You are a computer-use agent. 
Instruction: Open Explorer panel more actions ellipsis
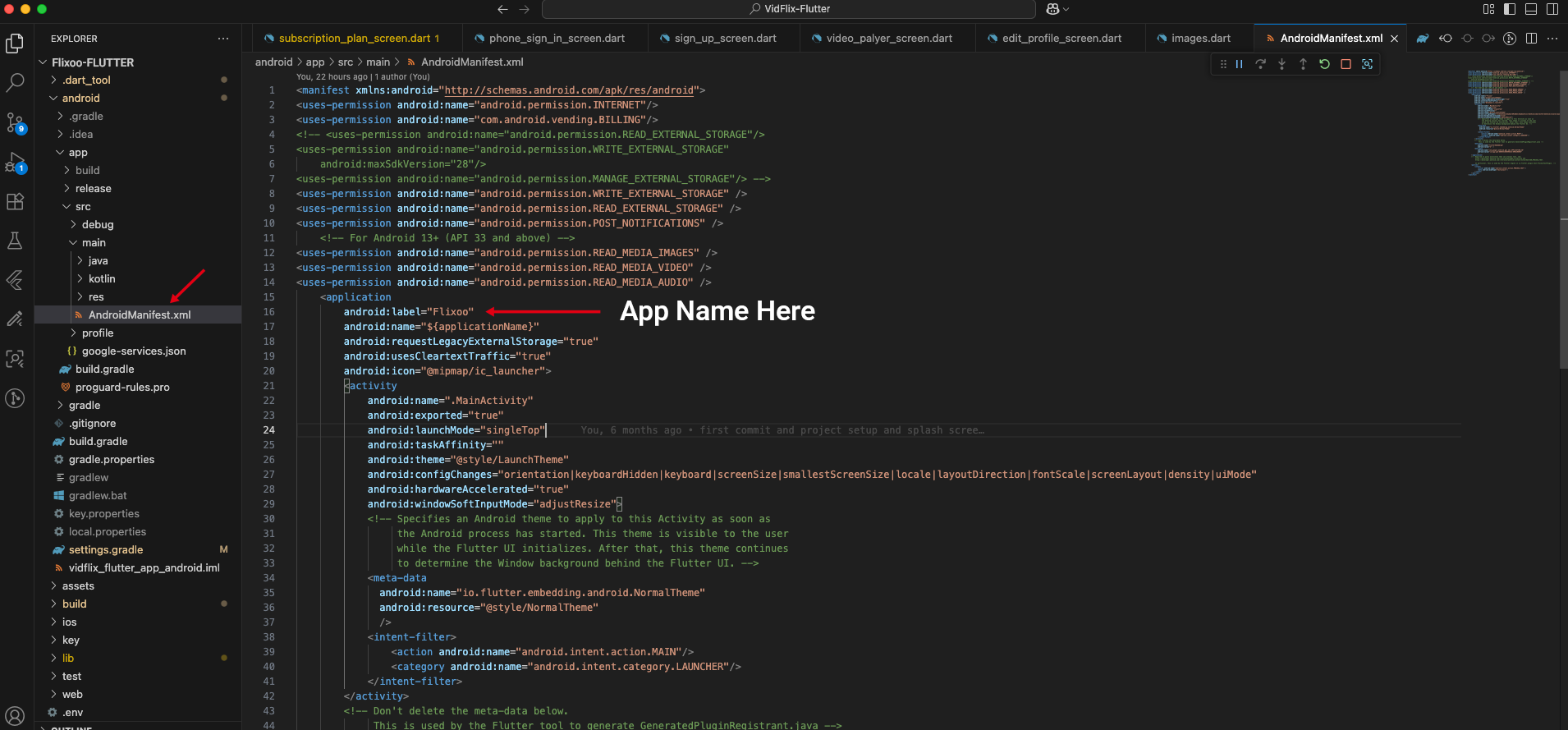(223, 39)
